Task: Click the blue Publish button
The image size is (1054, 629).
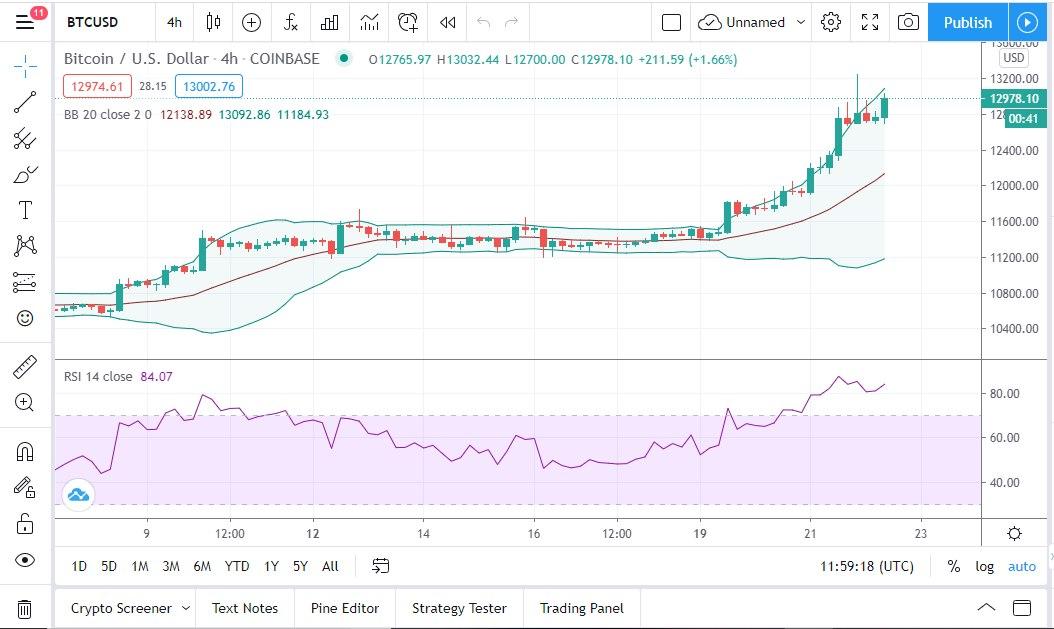Action: (x=967, y=22)
